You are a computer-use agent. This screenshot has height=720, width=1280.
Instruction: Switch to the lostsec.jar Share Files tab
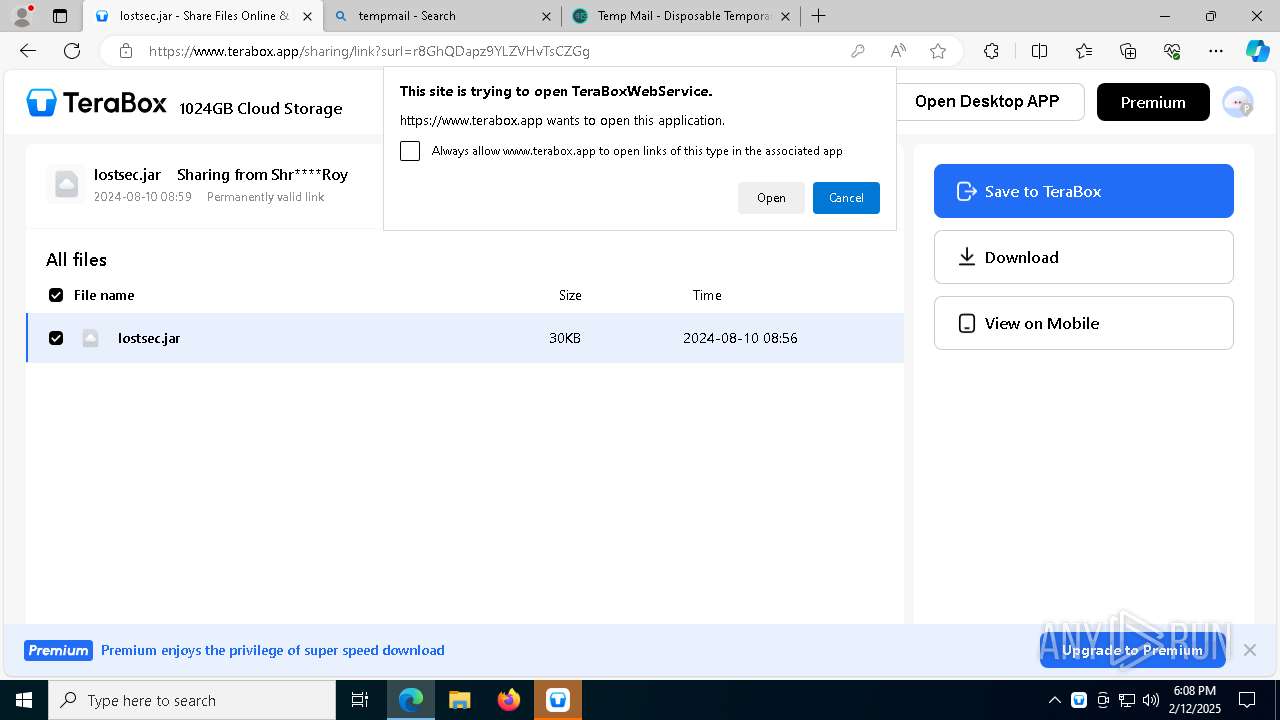tap(203, 16)
